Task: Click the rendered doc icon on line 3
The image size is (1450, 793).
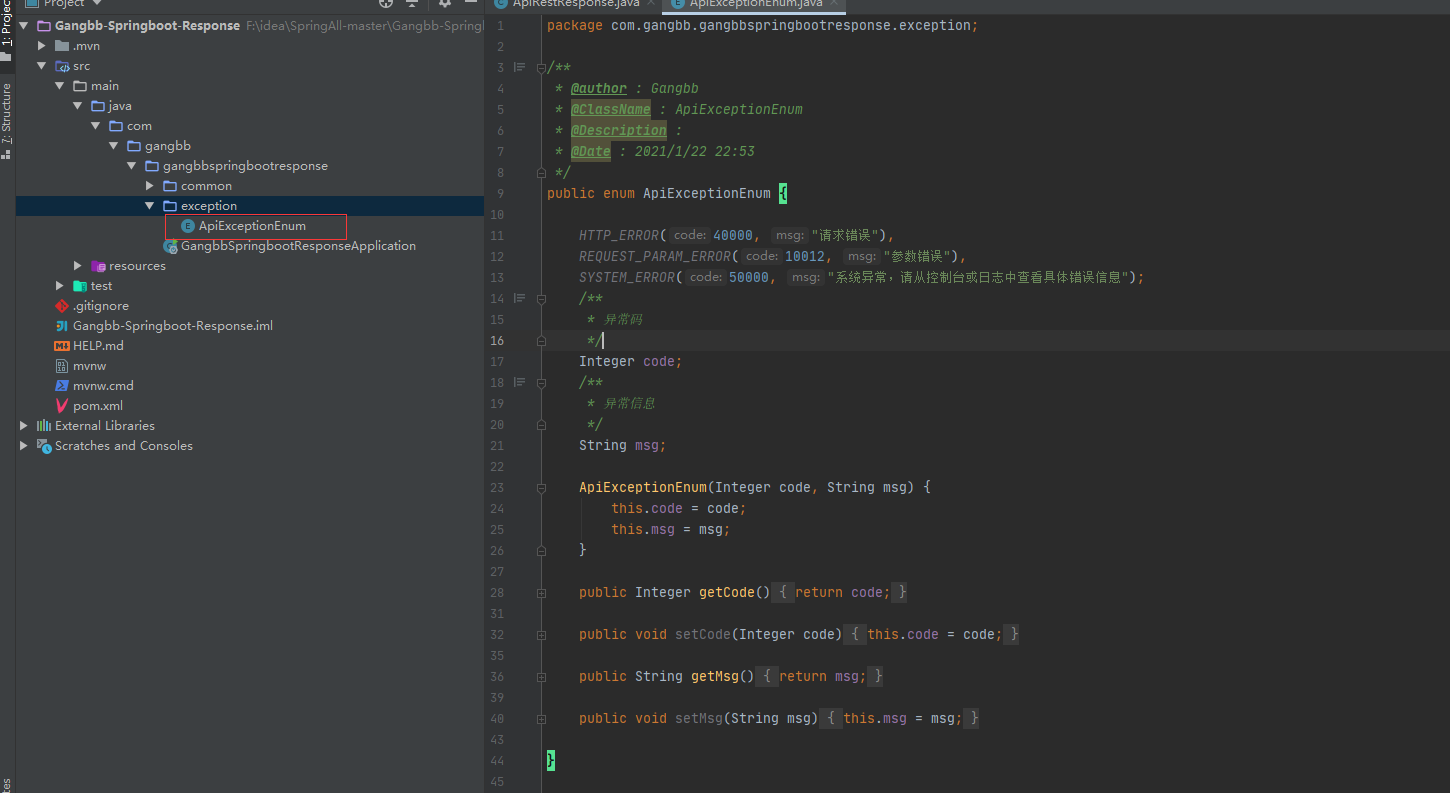Action: pyautogui.click(x=519, y=67)
